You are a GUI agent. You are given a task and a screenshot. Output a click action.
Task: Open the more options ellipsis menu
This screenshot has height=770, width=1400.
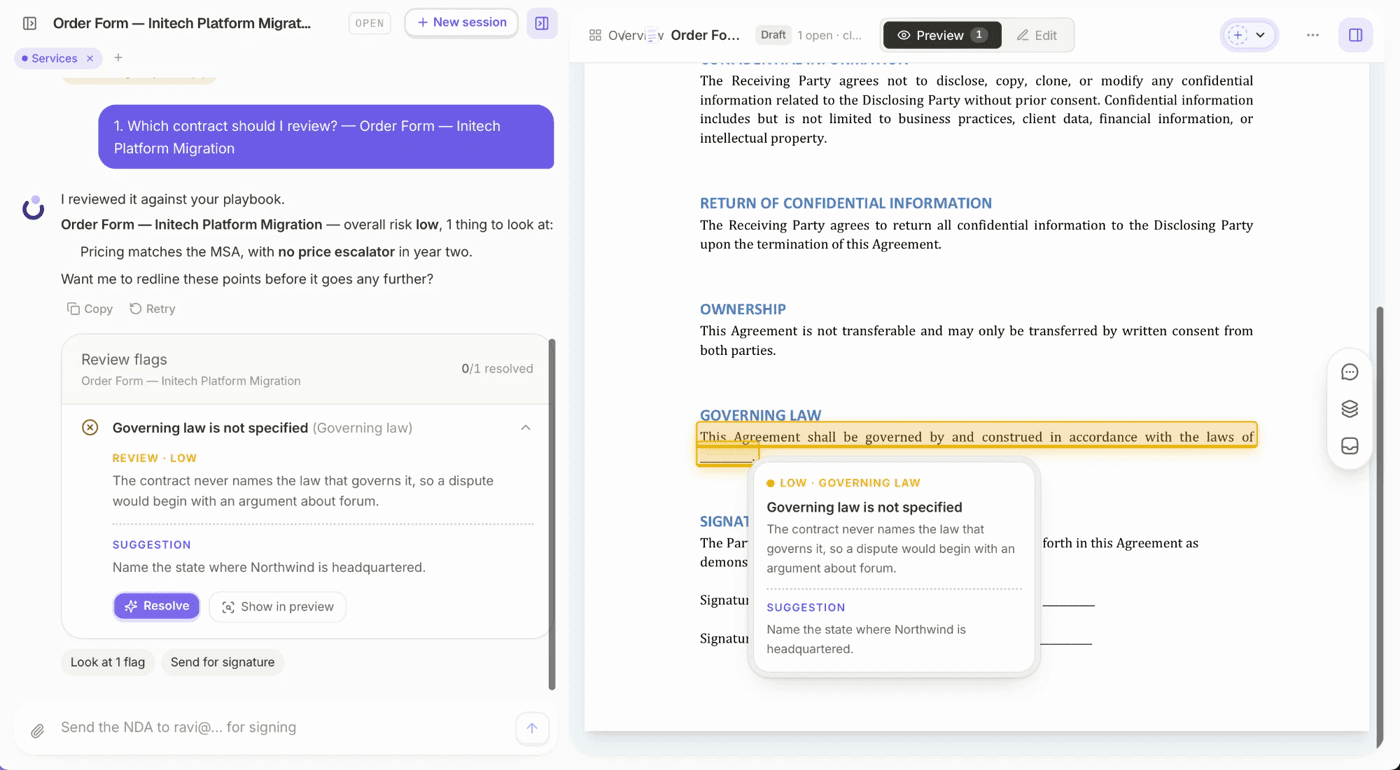(1313, 35)
